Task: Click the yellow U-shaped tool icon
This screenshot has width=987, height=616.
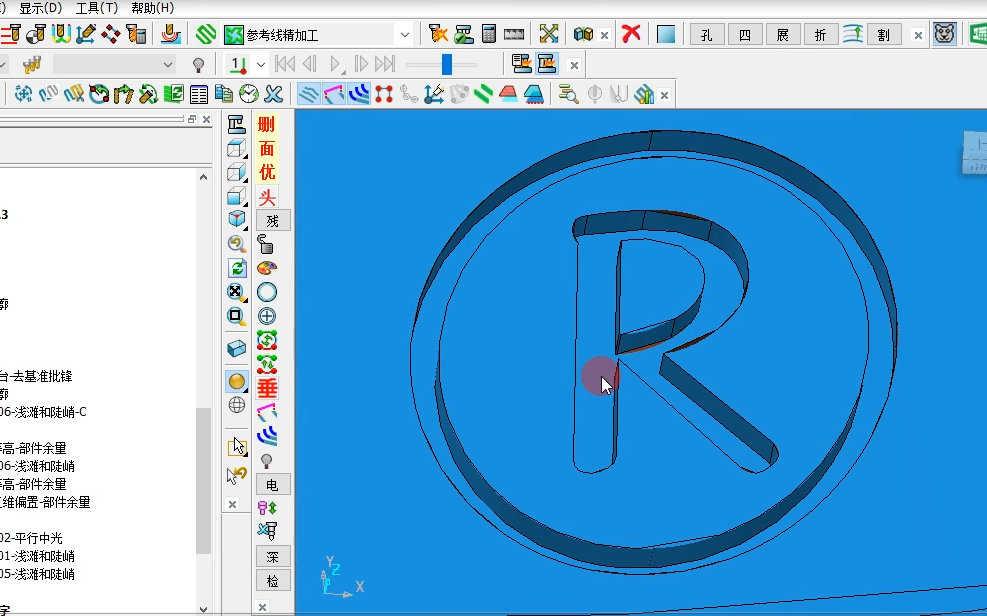Action: 60,34
